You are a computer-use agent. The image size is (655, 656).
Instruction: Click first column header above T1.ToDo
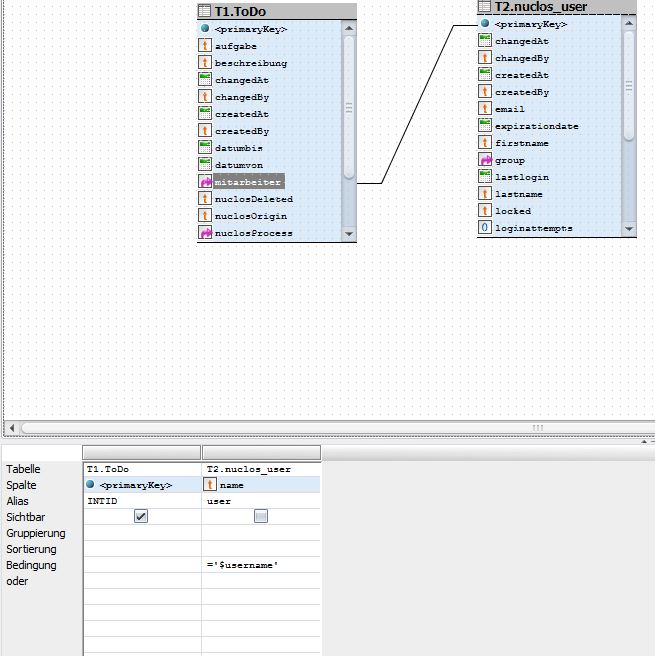142,452
